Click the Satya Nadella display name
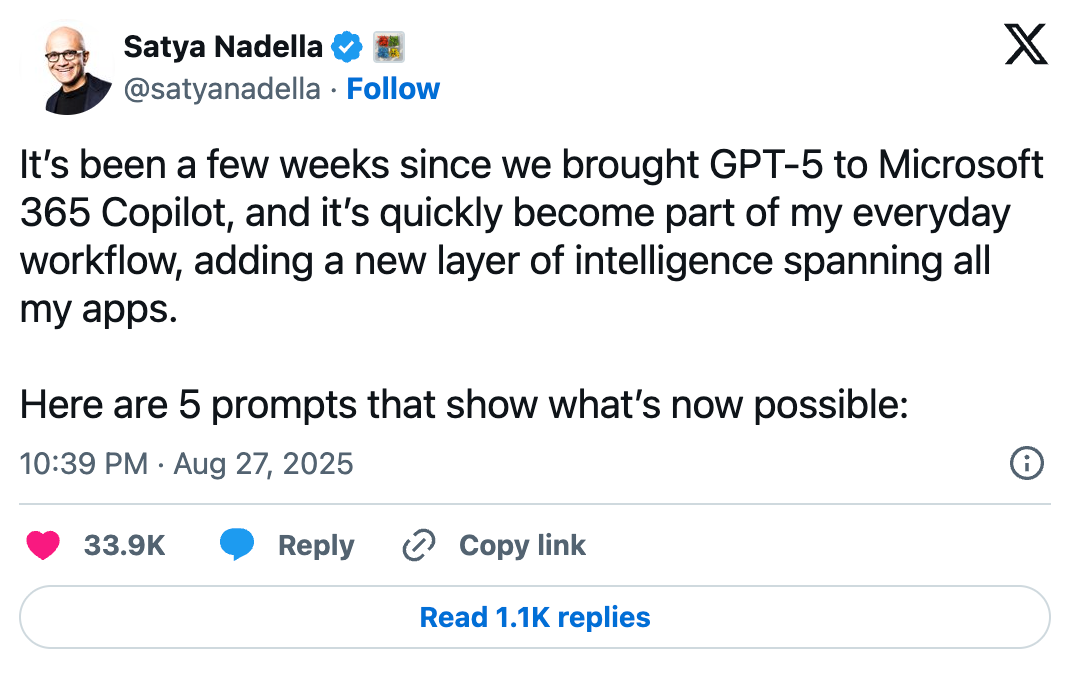The height and width of the screenshot is (674, 1072). click(x=223, y=46)
